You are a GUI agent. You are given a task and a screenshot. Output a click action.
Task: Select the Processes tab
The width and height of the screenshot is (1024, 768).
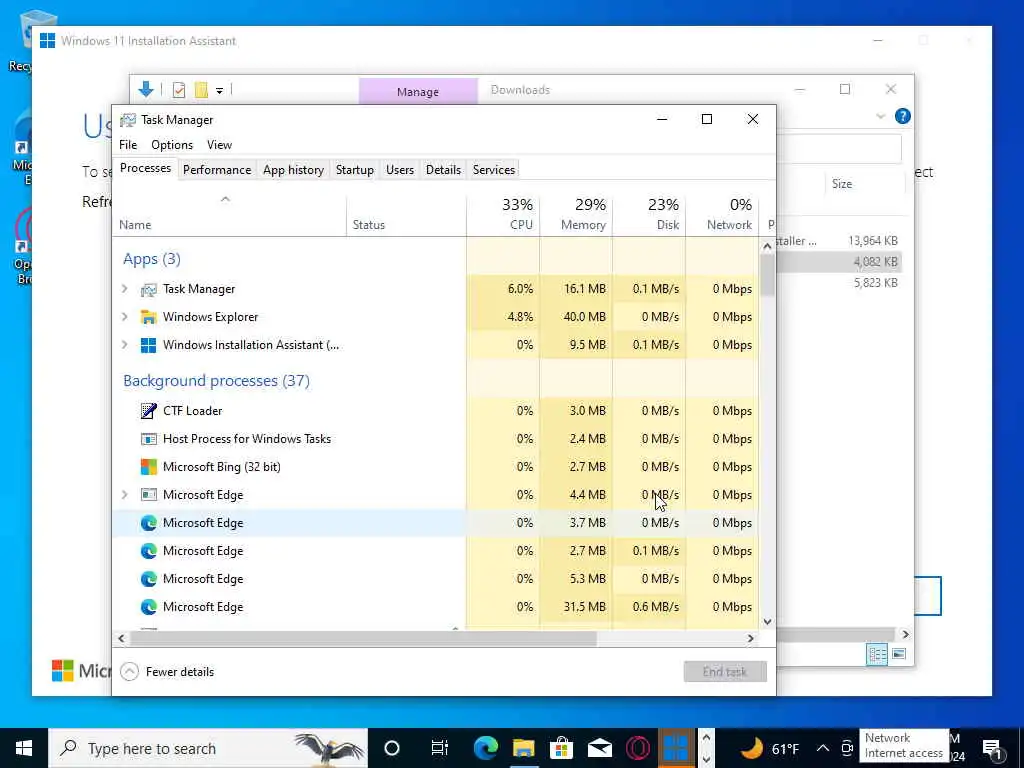146,168
